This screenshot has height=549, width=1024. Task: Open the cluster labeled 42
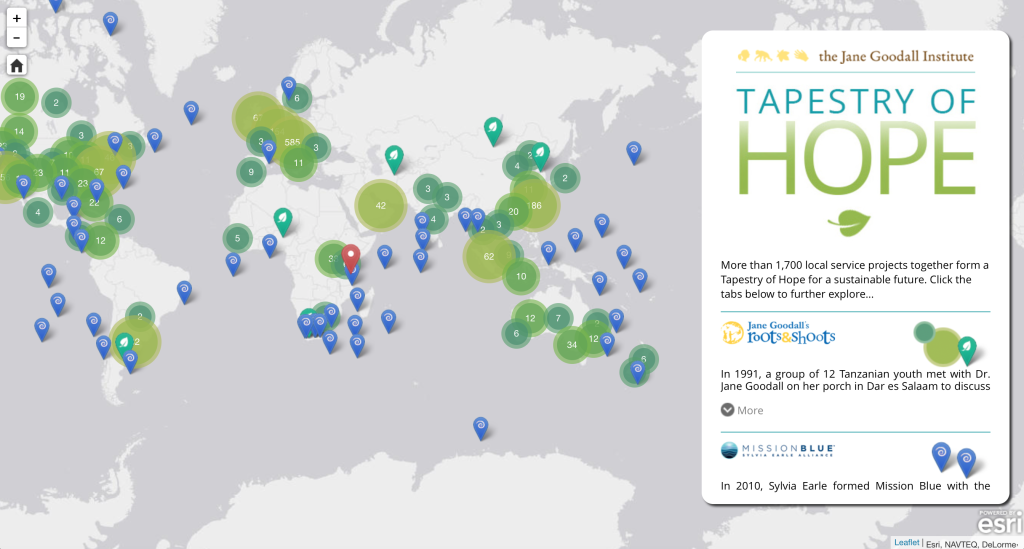pyautogui.click(x=381, y=205)
